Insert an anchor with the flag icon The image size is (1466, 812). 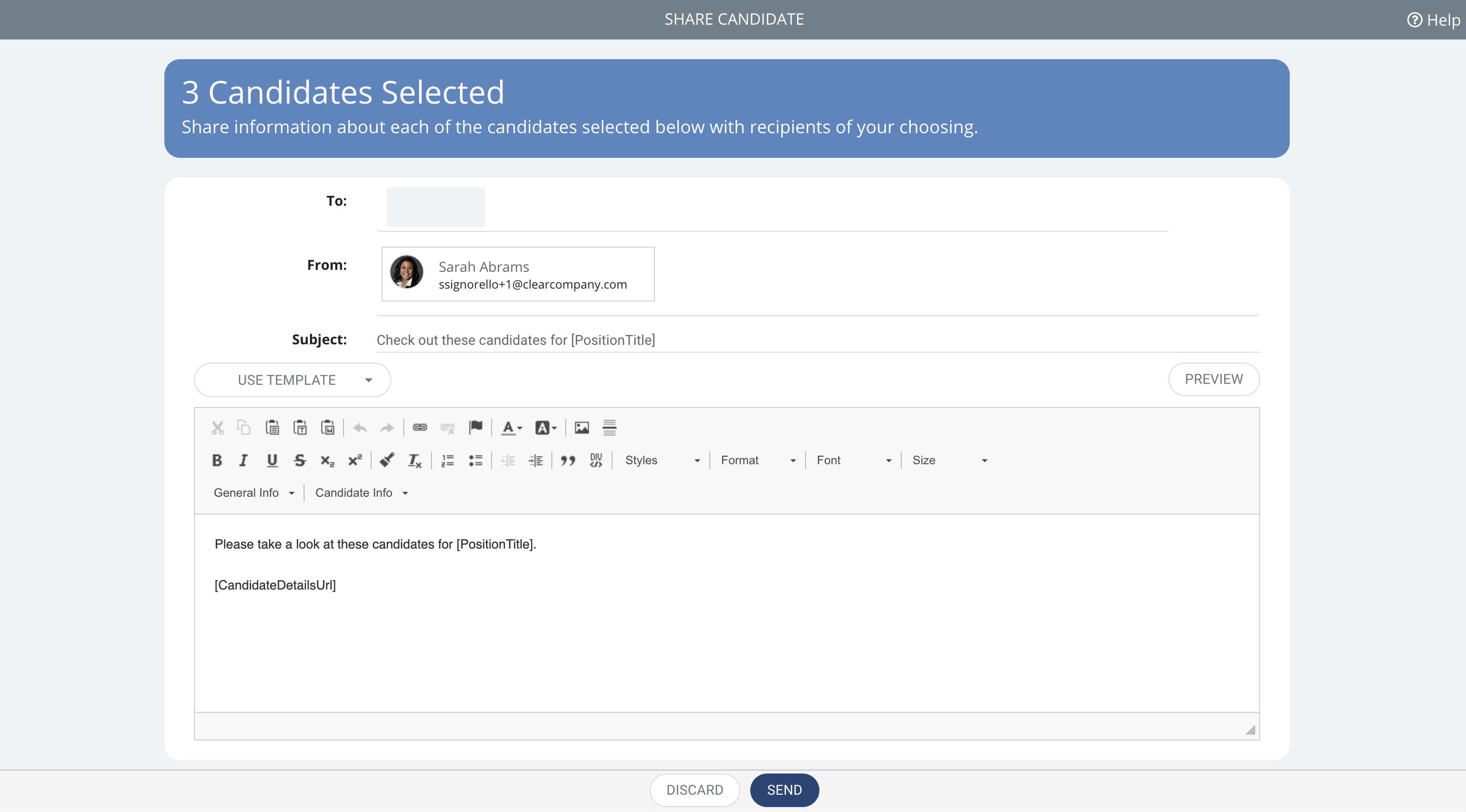coord(476,428)
